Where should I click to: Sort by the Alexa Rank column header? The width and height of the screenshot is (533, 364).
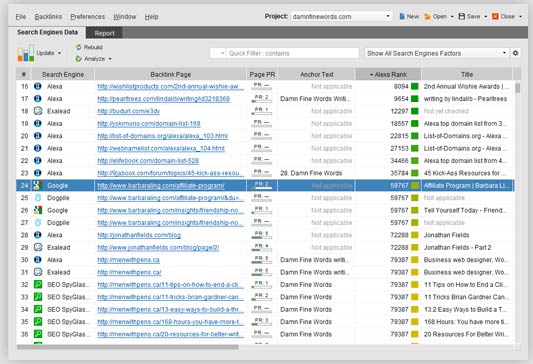[388, 74]
